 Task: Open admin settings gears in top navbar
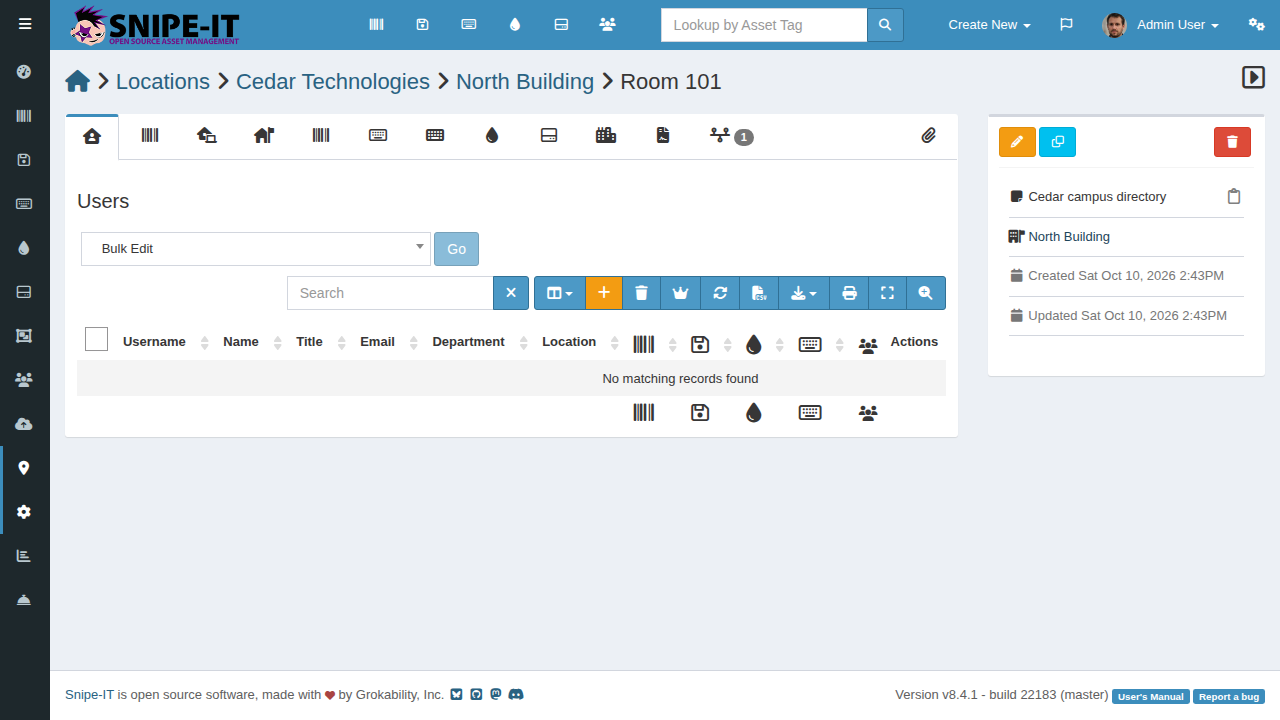(x=1257, y=24)
